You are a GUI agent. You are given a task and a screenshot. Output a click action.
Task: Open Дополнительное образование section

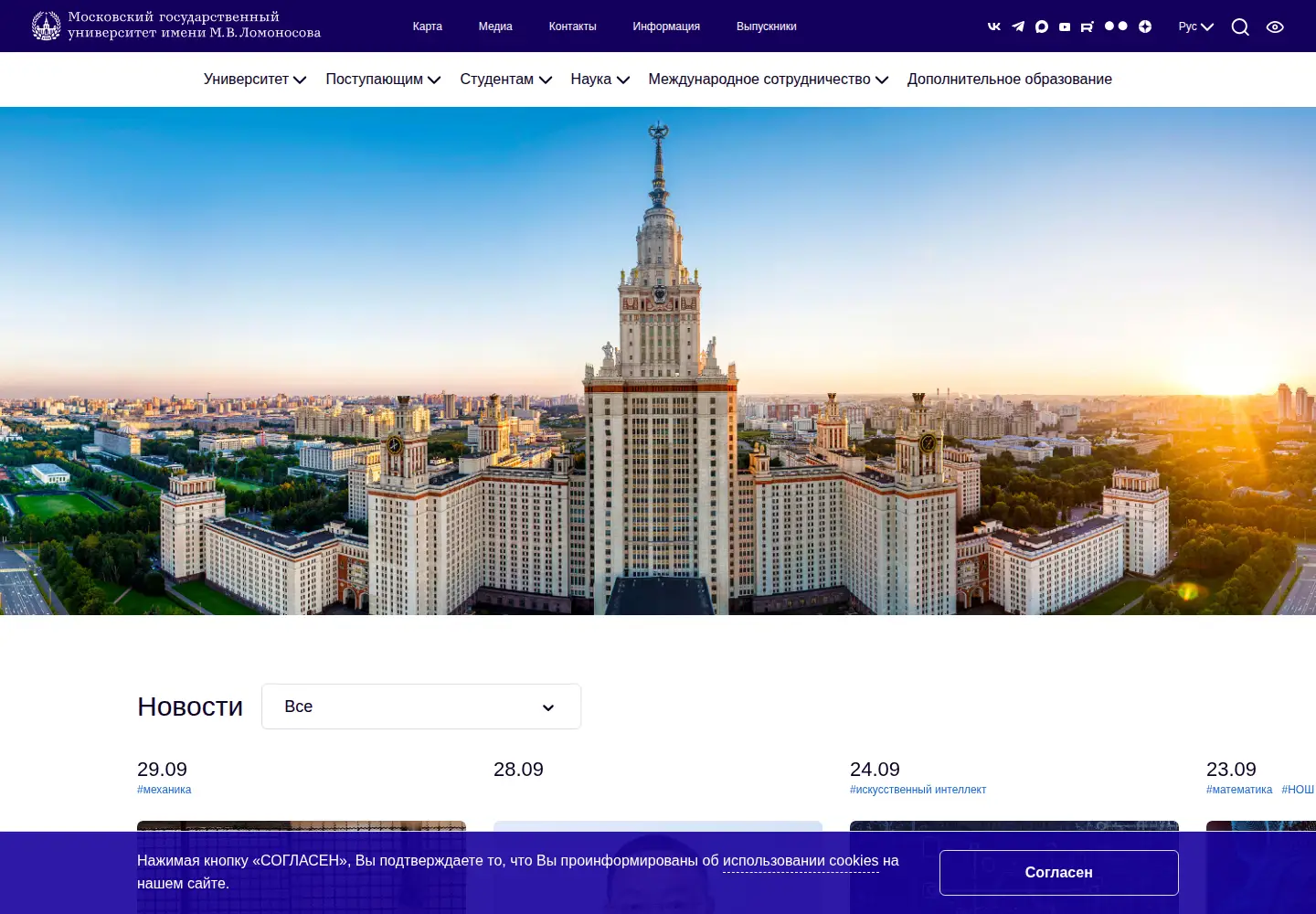pyautogui.click(x=1010, y=80)
